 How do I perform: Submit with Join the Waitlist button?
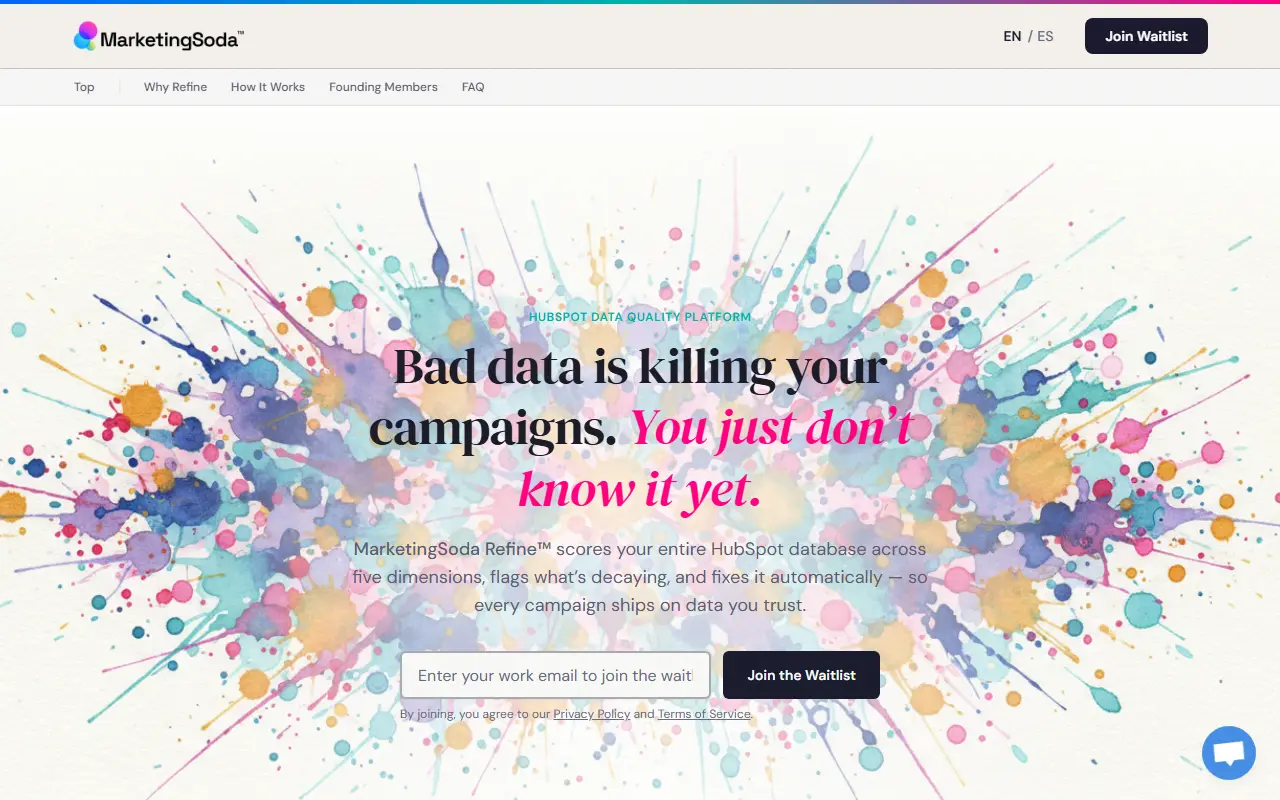[801, 675]
